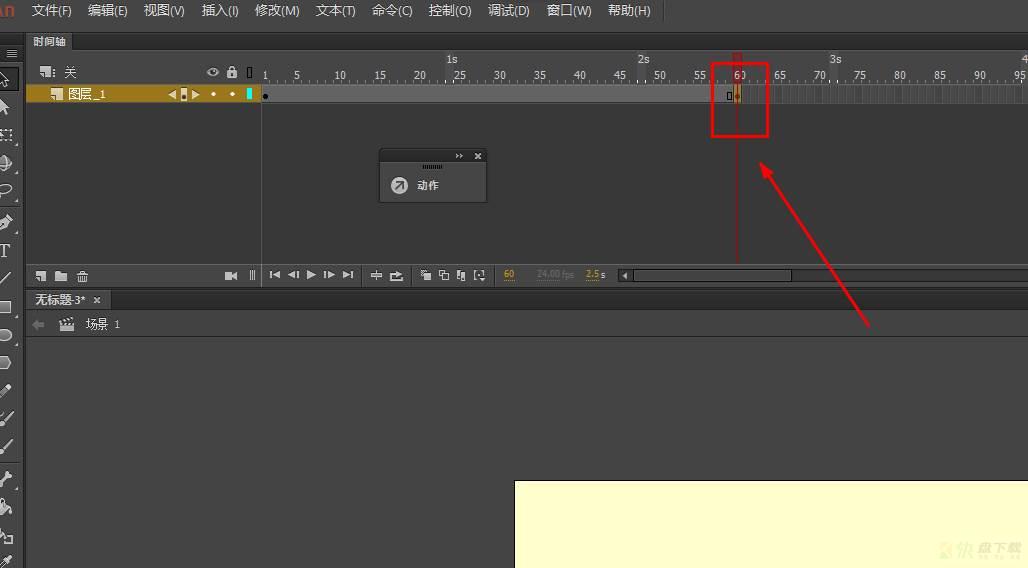
Task: Toggle lock for all layers
Action: pos(231,71)
